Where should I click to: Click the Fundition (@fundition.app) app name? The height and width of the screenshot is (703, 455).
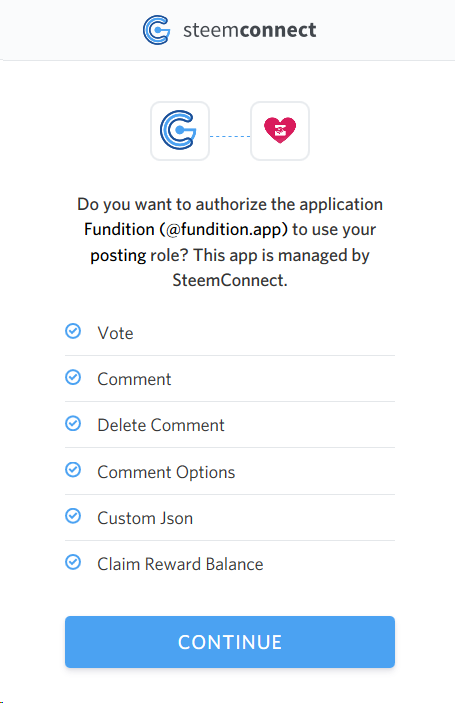point(186,230)
